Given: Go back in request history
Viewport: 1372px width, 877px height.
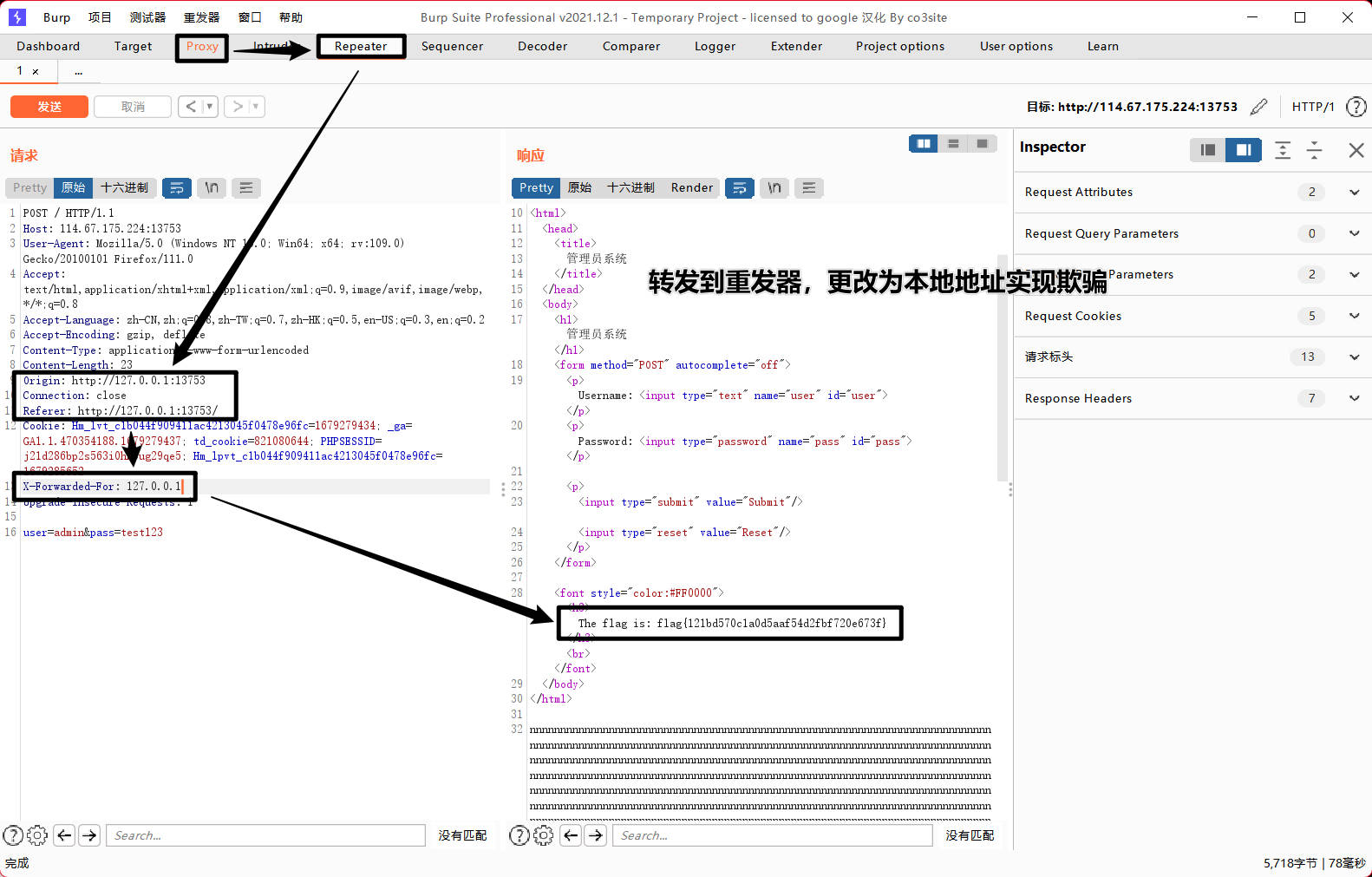Looking at the screenshot, I should pos(191,107).
